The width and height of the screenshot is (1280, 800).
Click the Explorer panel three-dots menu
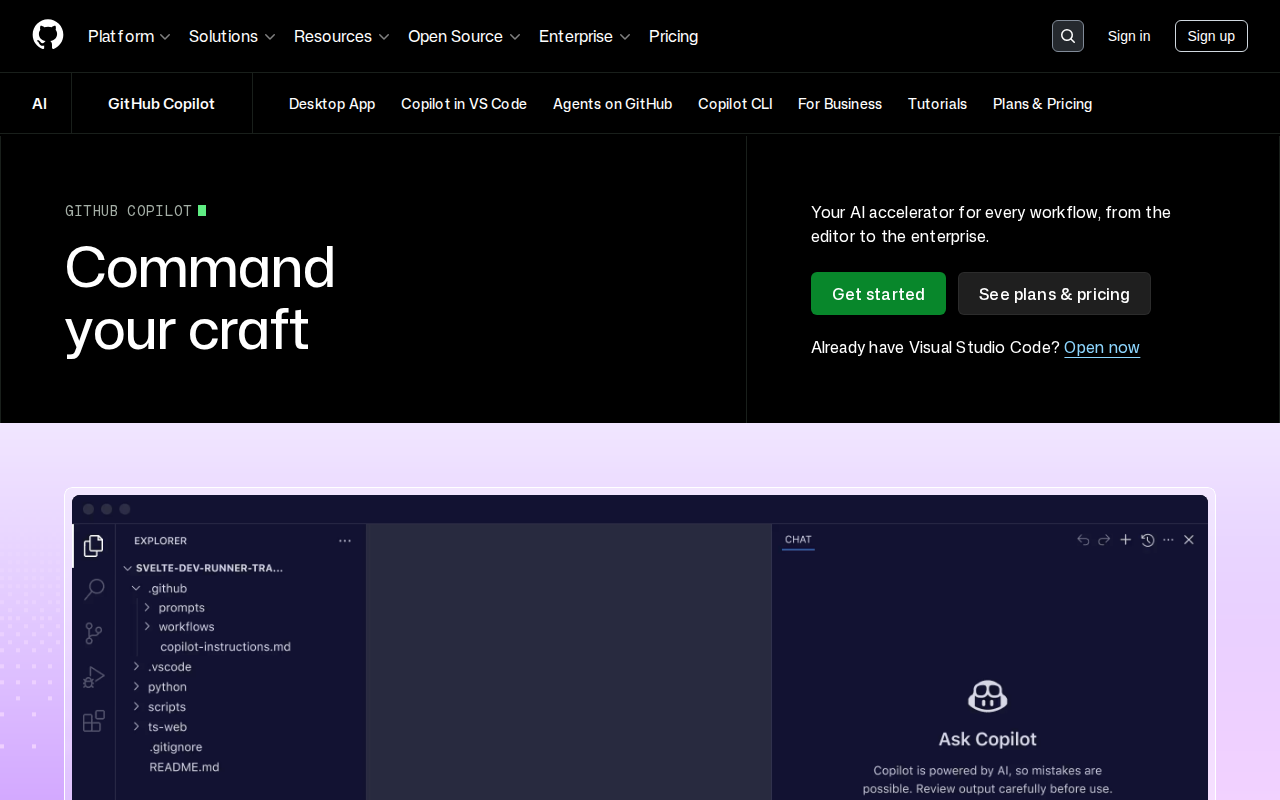(x=345, y=541)
